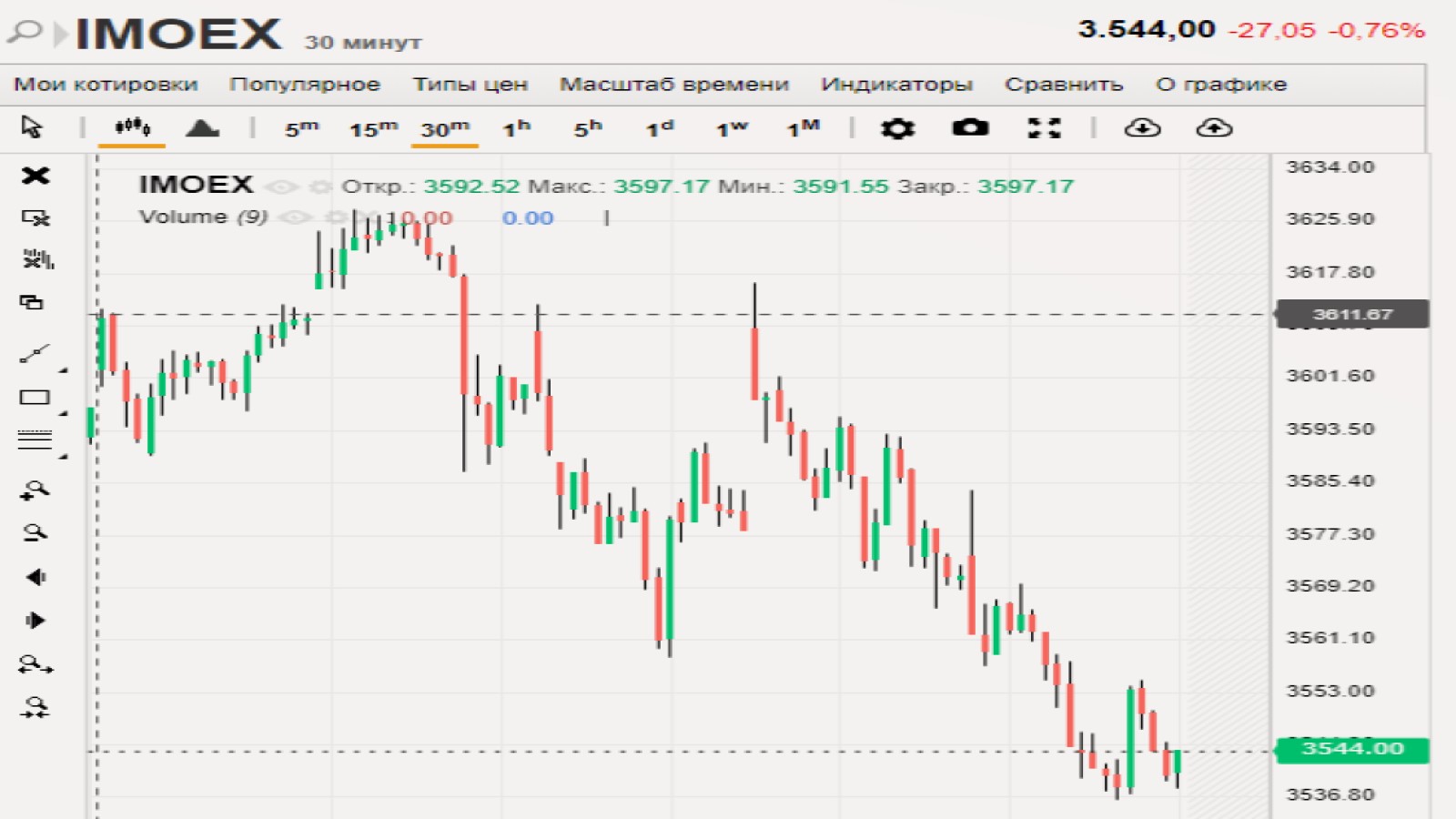
Task: Click the 3634.00 price axis label
Action: 1330,167
